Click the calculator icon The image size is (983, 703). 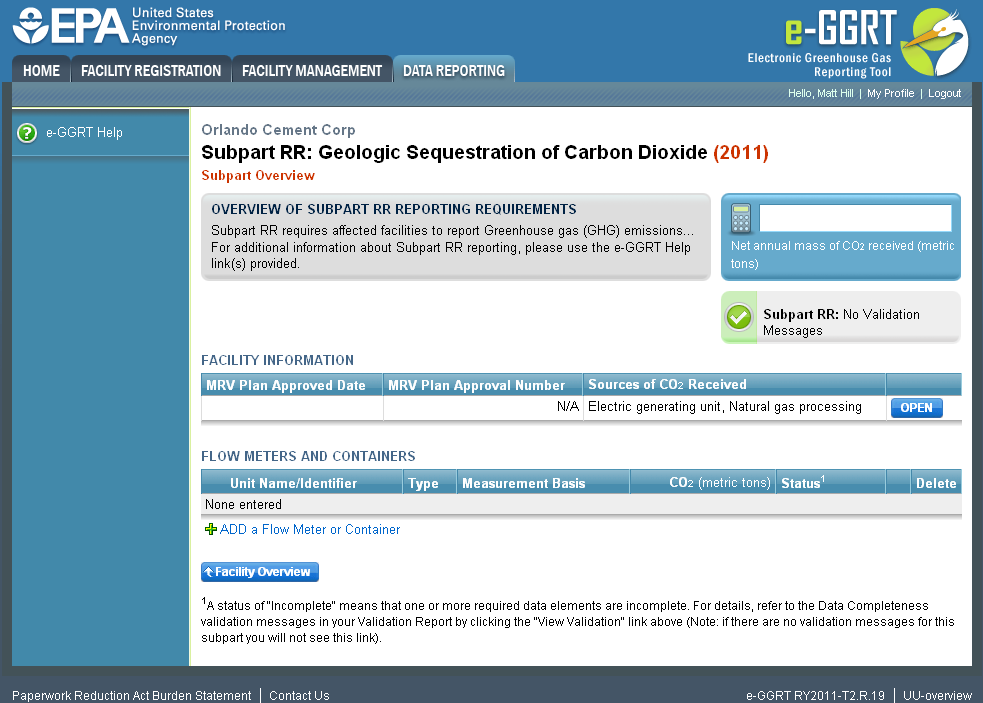tap(741, 218)
